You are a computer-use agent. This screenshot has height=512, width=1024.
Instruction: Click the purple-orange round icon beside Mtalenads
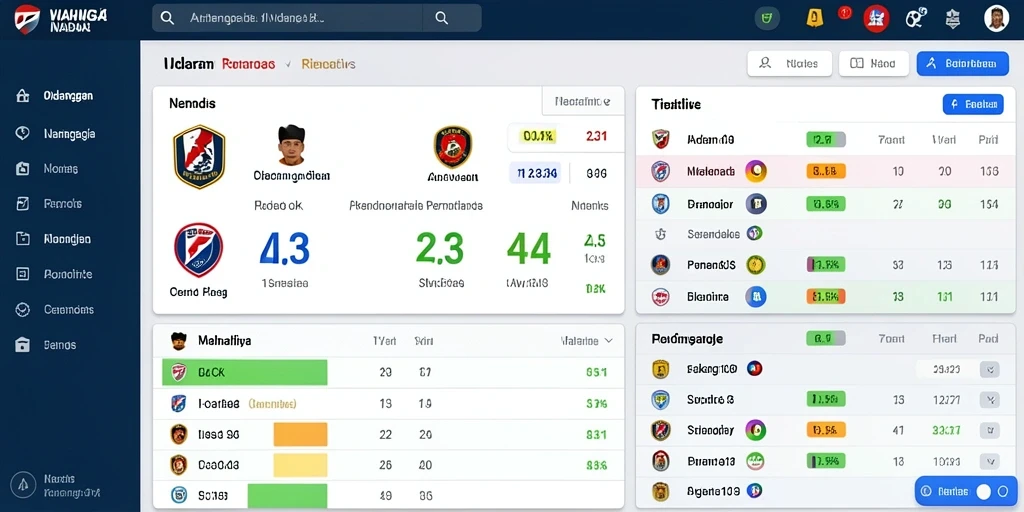(x=756, y=171)
